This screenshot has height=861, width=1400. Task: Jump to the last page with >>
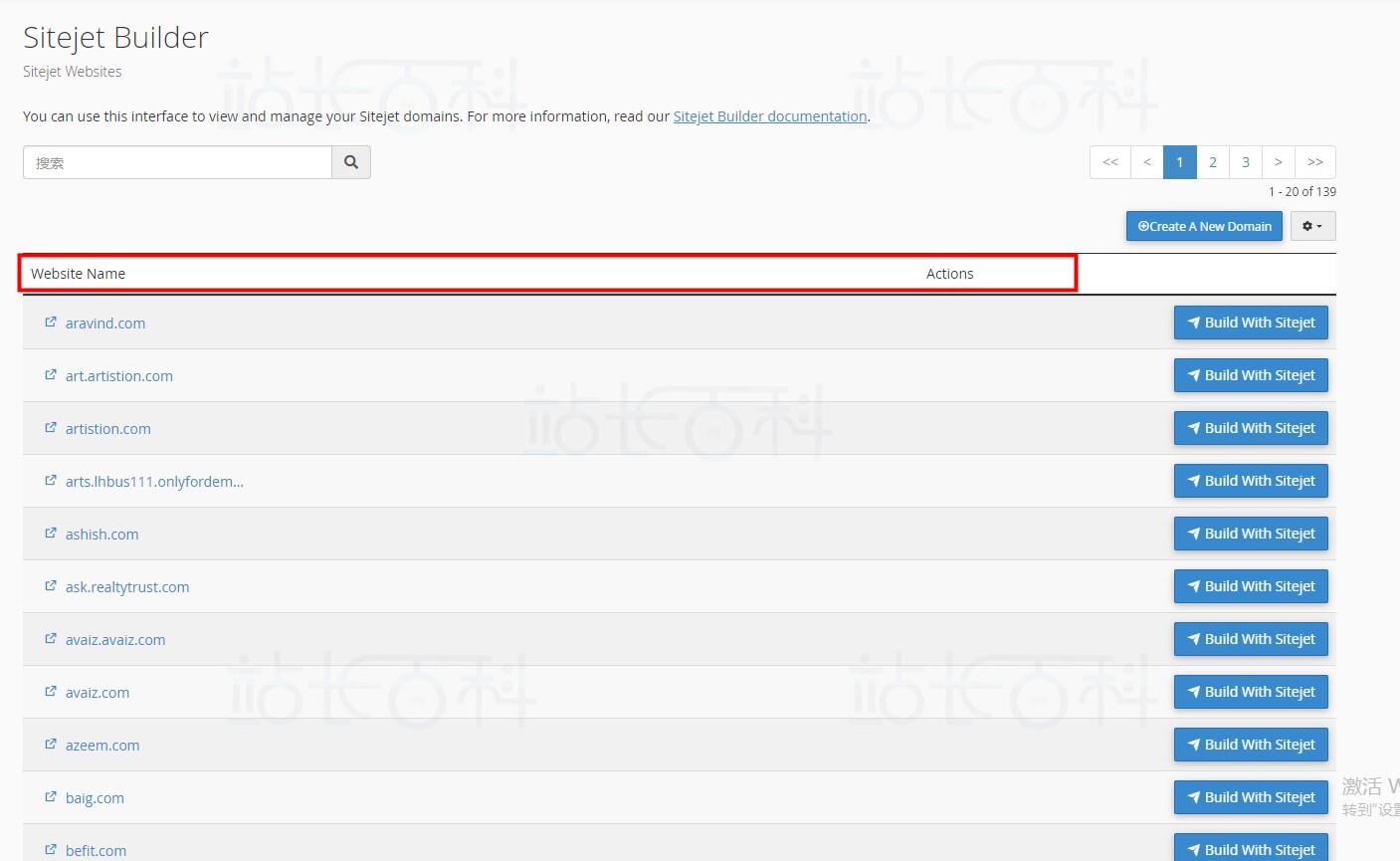point(1314,162)
